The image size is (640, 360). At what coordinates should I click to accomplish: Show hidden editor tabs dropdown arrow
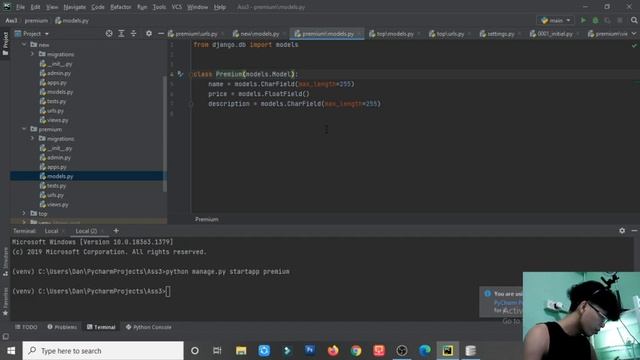click(634, 34)
